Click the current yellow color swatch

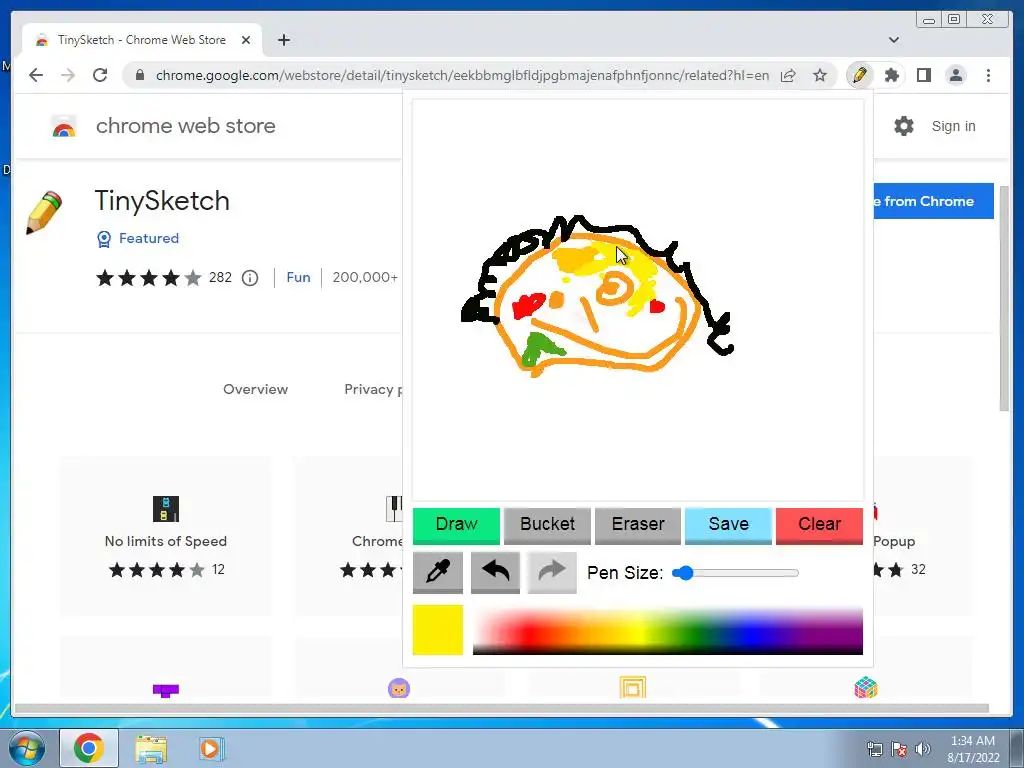(438, 630)
